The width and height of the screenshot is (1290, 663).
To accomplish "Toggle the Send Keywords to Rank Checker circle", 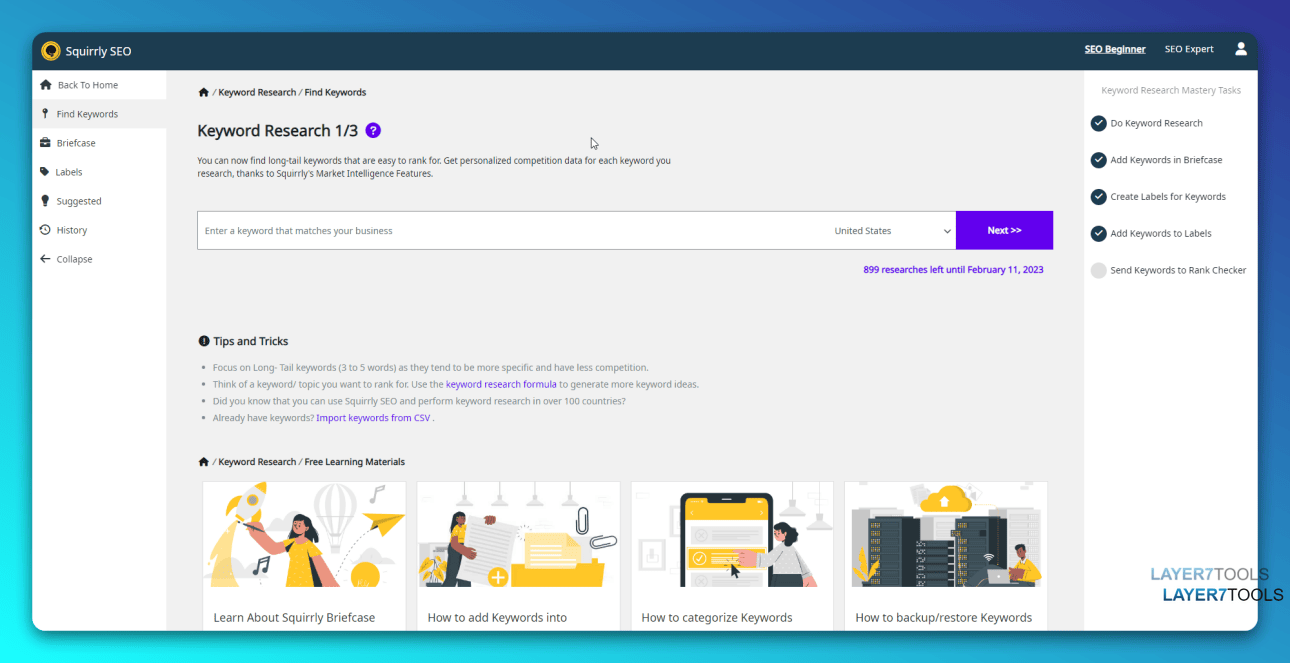I will [1098, 270].
